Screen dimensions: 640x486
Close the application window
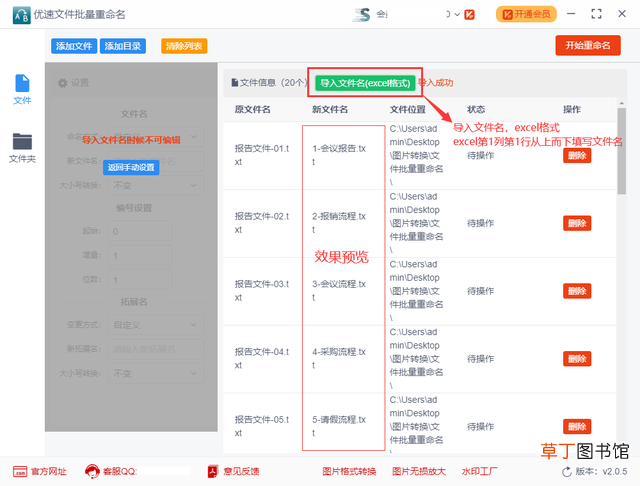tap(622, 14)
